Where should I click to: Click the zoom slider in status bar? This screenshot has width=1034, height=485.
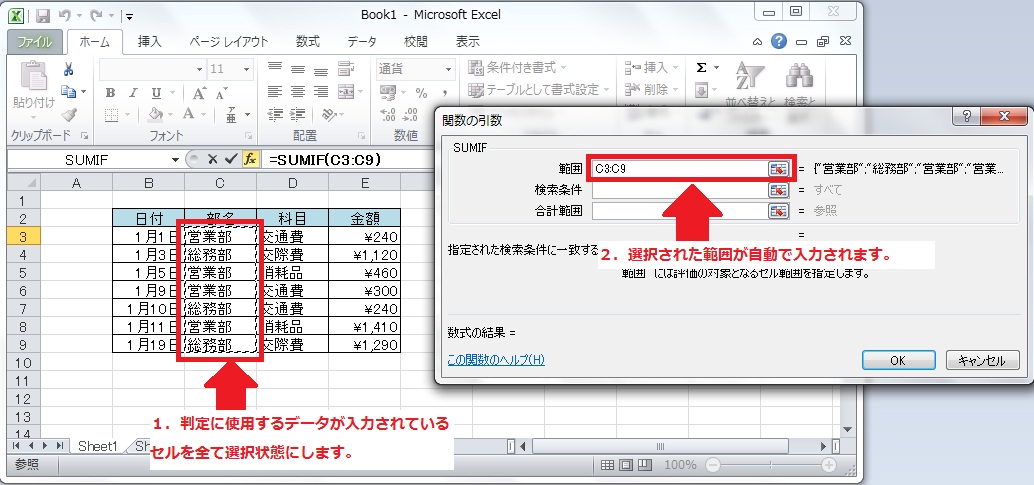click(769, 465)
